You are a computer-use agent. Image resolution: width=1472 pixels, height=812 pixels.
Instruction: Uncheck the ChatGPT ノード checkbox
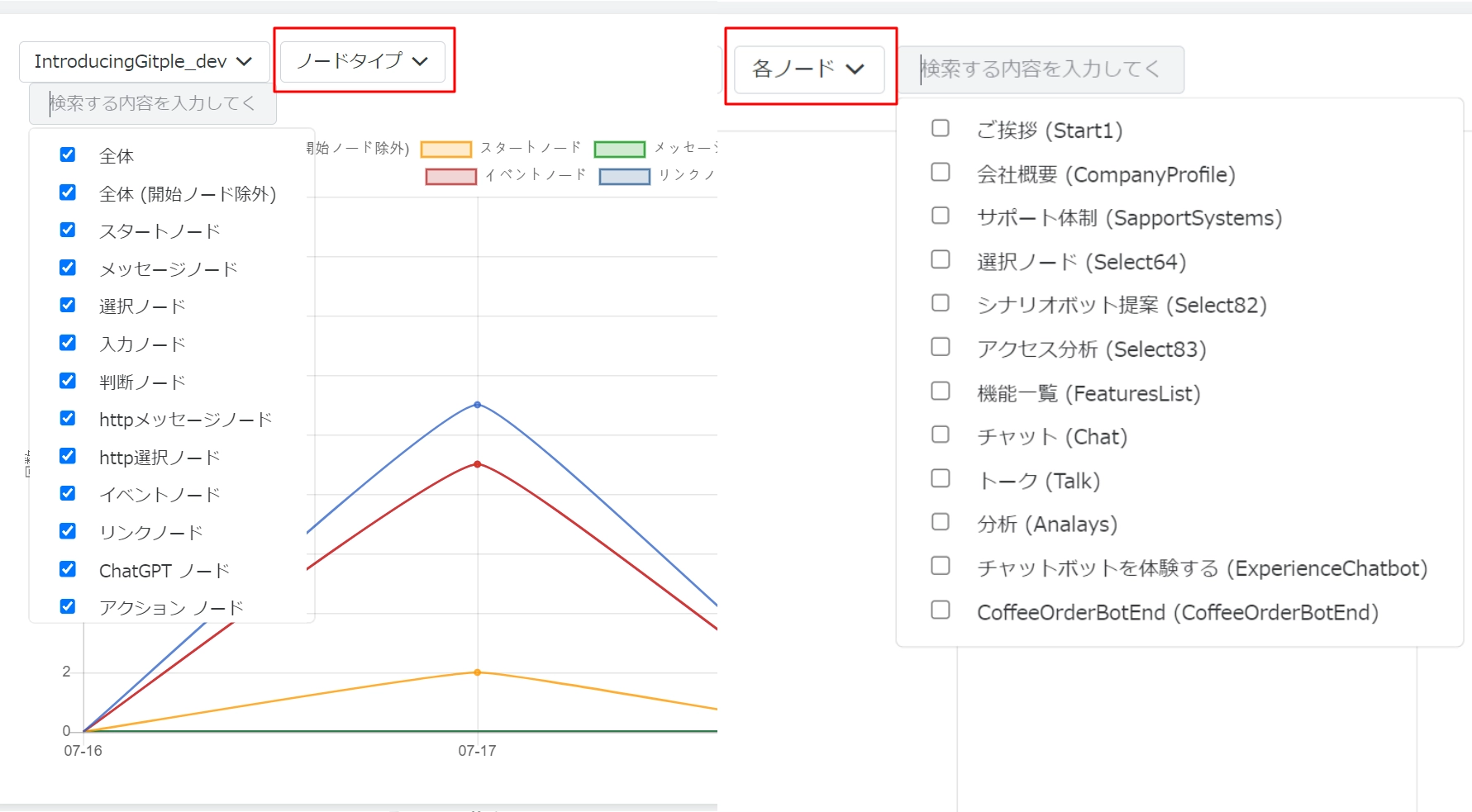68,569
